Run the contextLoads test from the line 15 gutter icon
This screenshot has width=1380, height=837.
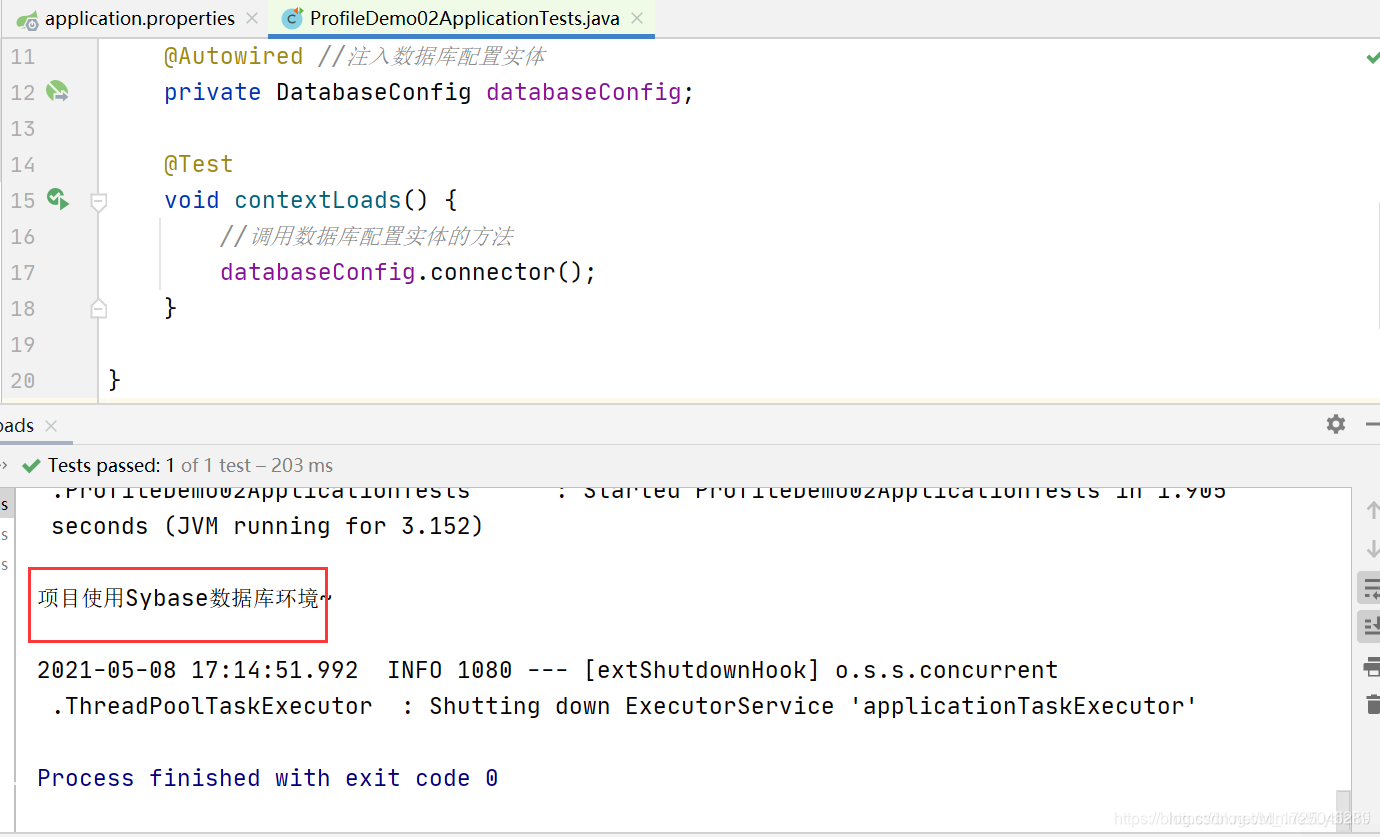[58, 199]
